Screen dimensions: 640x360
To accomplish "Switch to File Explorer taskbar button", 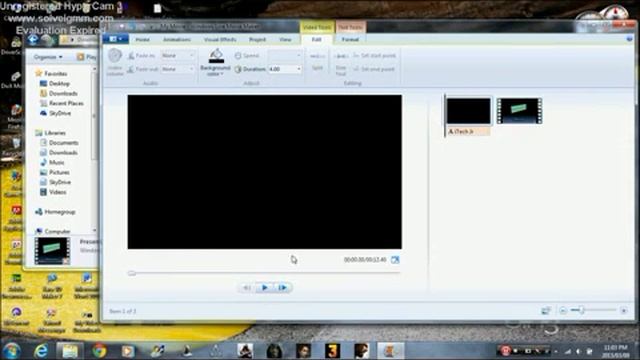I will [x=70, y=351].
